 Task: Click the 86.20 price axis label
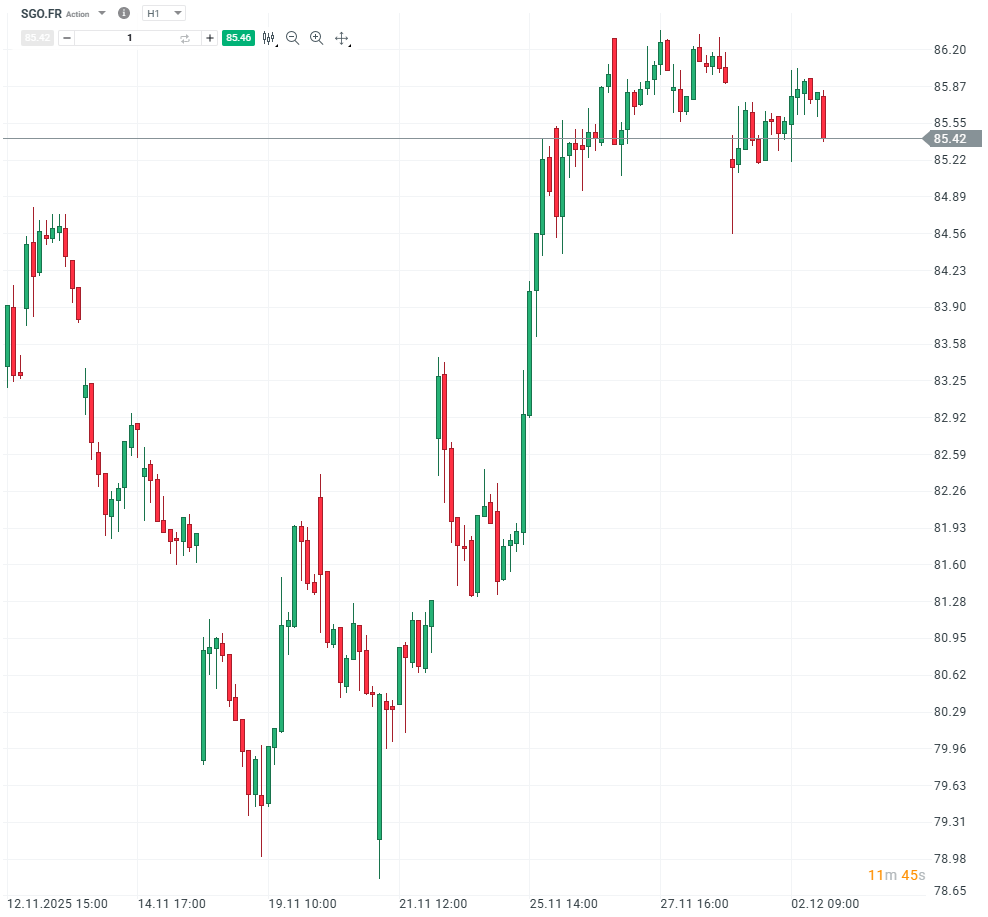pyautogui.click(x=949, y=50)
